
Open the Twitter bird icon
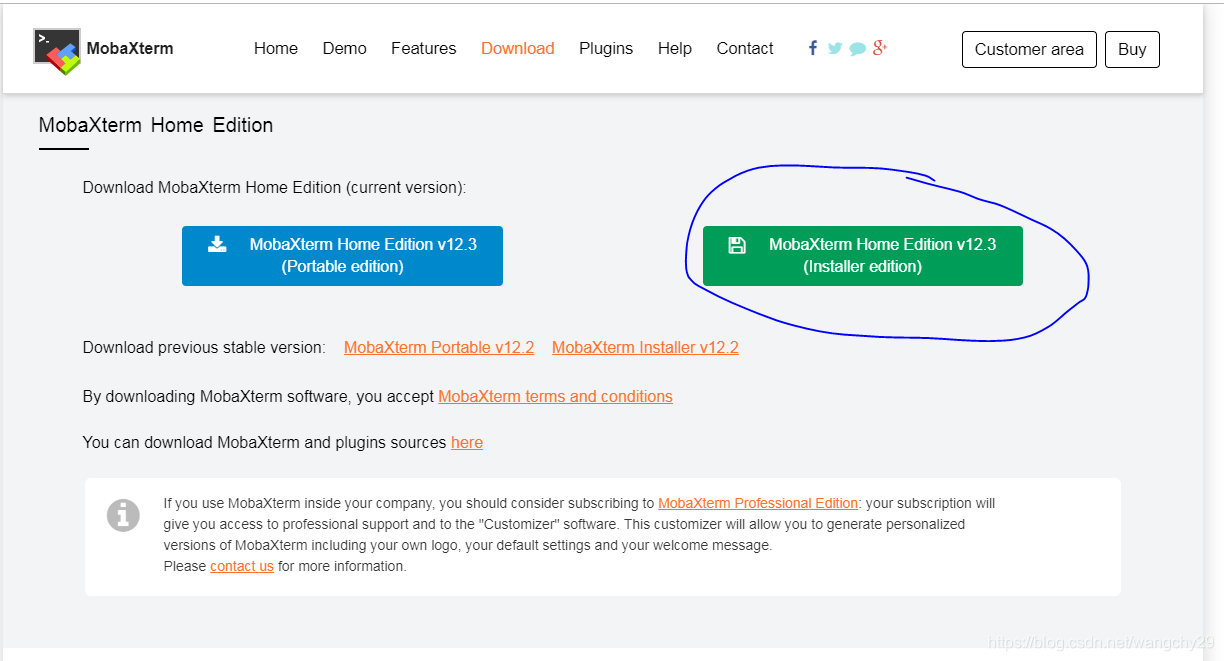click(835, 48)
